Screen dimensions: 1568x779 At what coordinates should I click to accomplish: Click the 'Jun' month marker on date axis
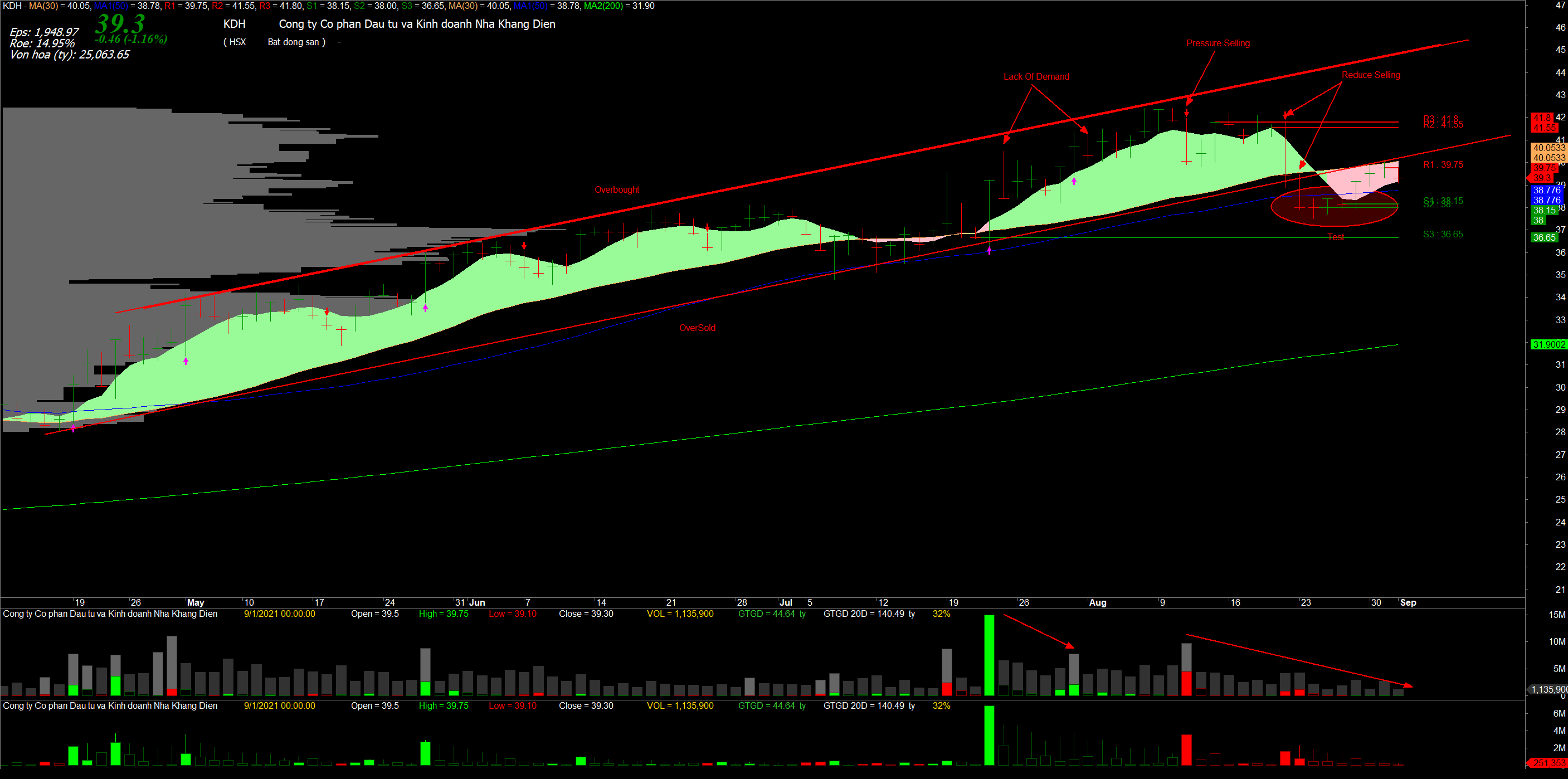[x=477, y=602]
